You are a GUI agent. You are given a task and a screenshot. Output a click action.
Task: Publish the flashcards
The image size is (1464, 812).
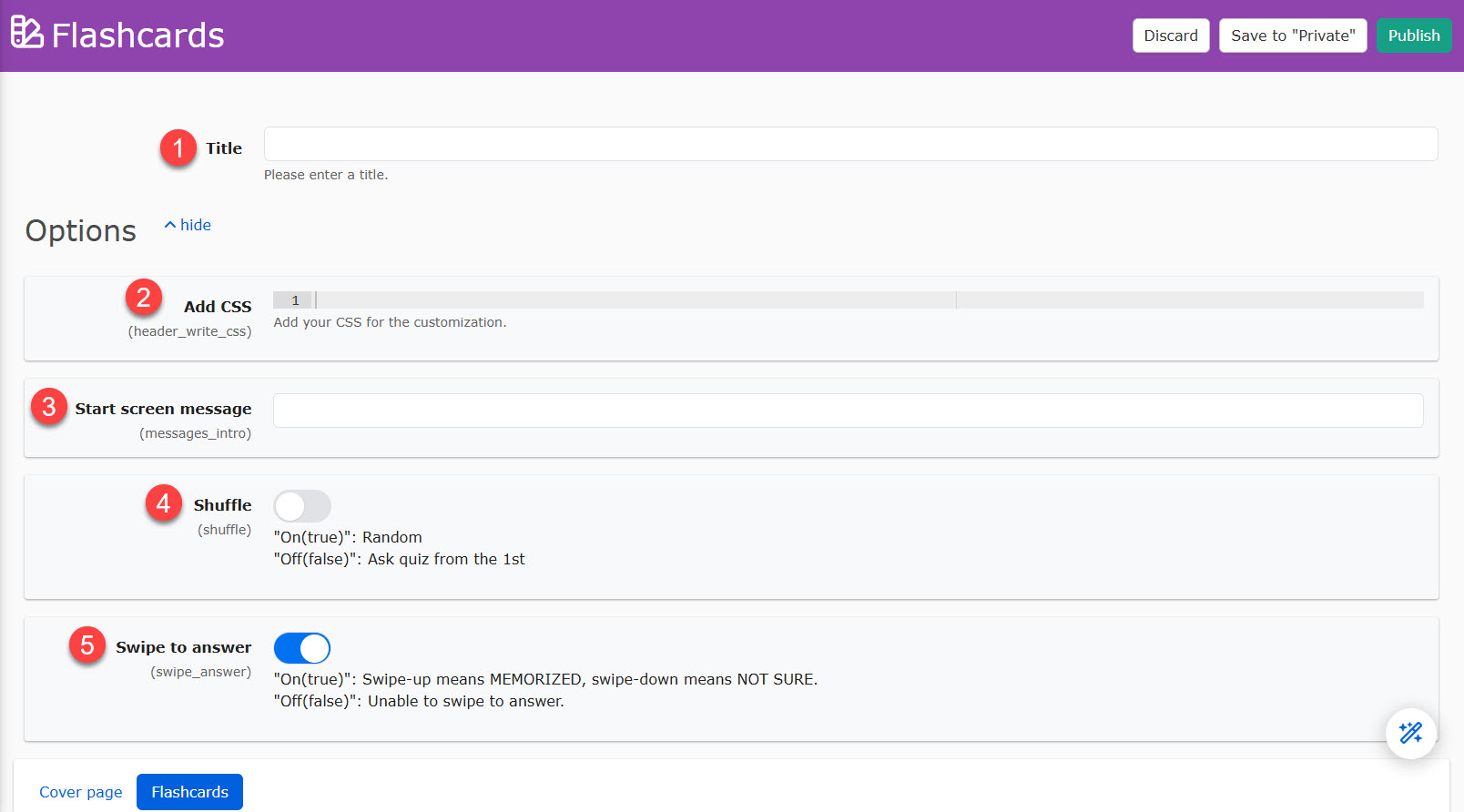[1413, 36]
